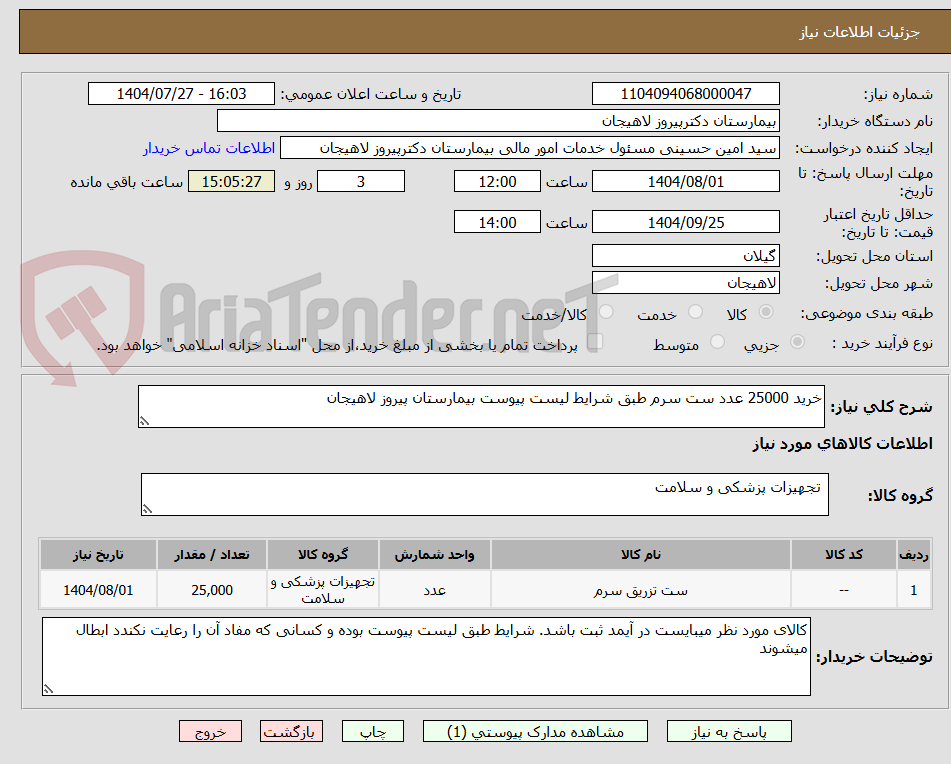Click the icon next to the payment note row
The image size is (951, 764).
point(597,341)
